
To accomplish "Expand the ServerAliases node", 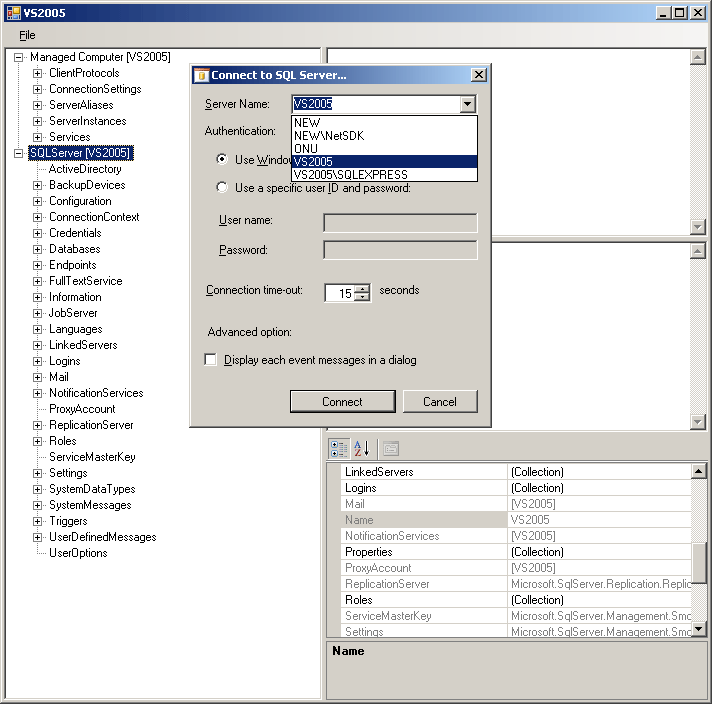I will [x=37, y=105].
